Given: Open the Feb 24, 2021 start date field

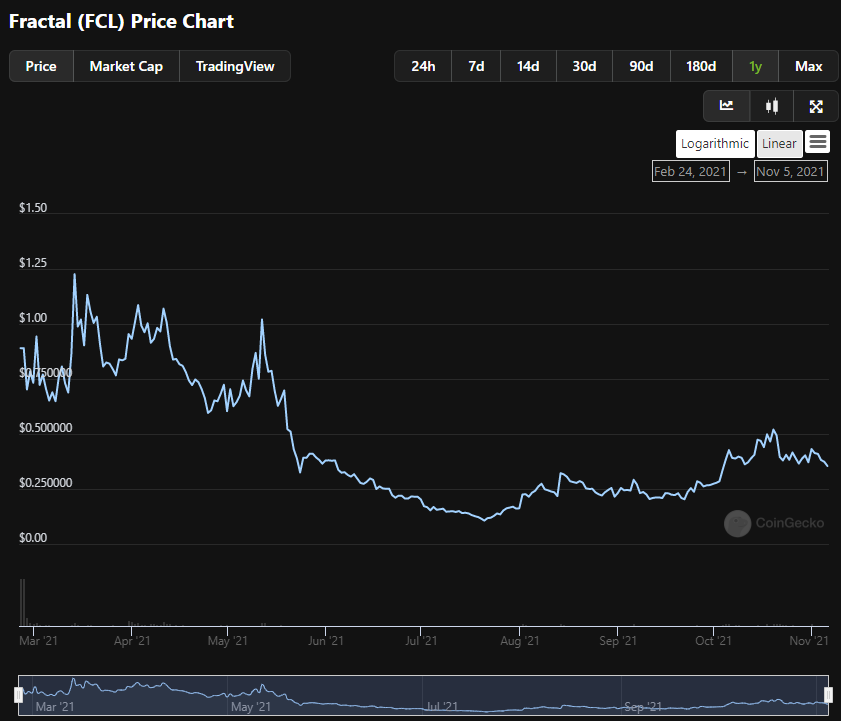Looking at the screenshot, I should tap(690, 171).
